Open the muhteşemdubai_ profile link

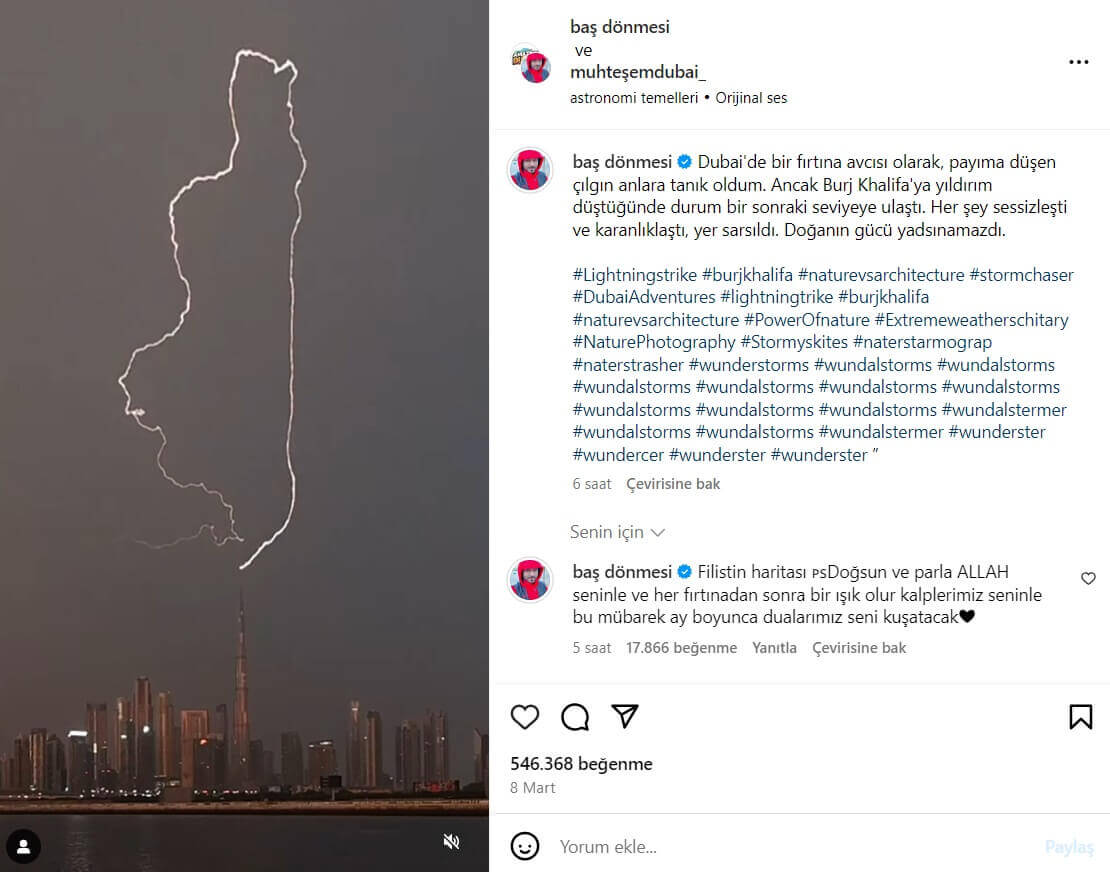tap(638, 72)
